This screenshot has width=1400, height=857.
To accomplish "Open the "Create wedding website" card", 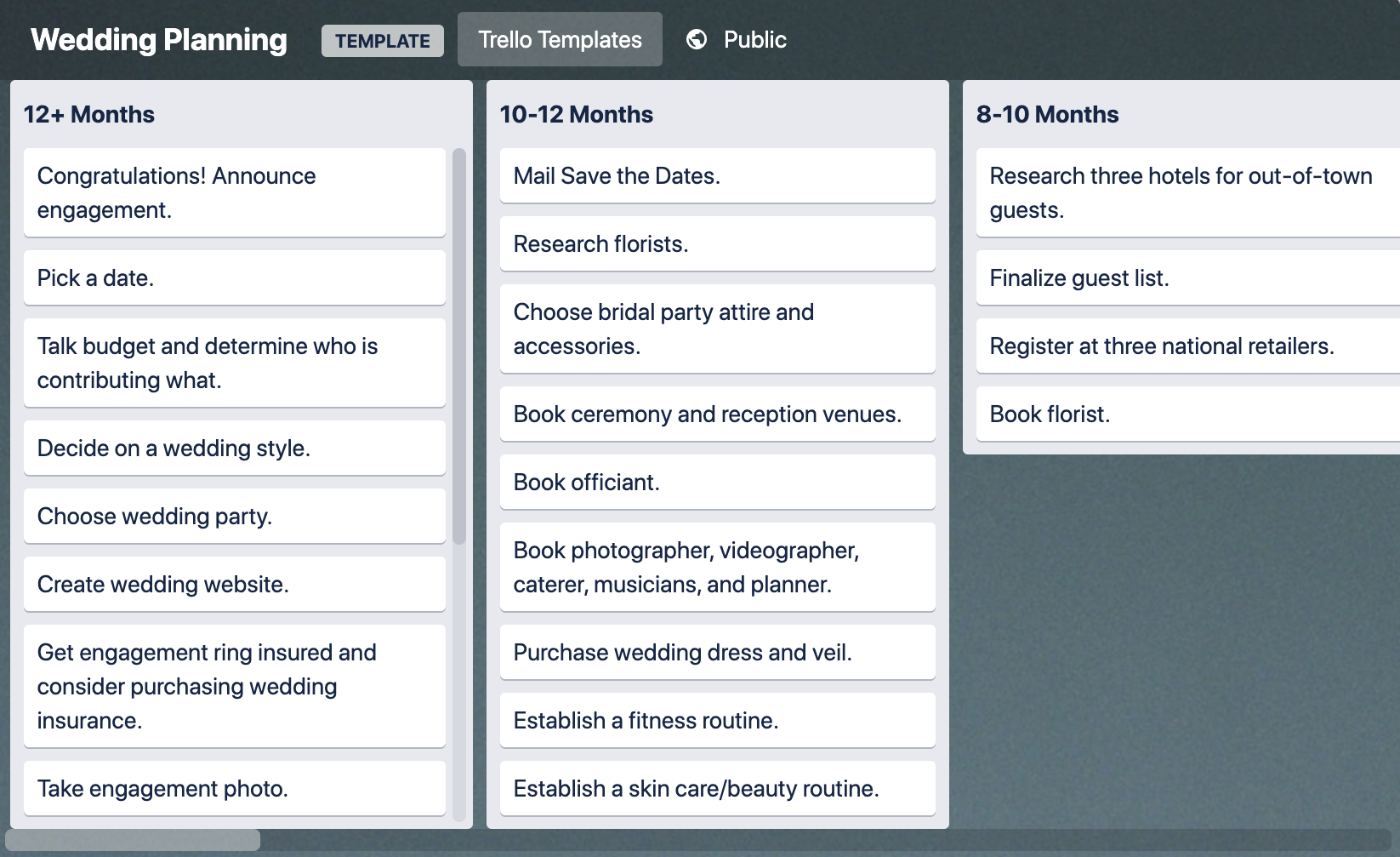I will tap(234, 584).
